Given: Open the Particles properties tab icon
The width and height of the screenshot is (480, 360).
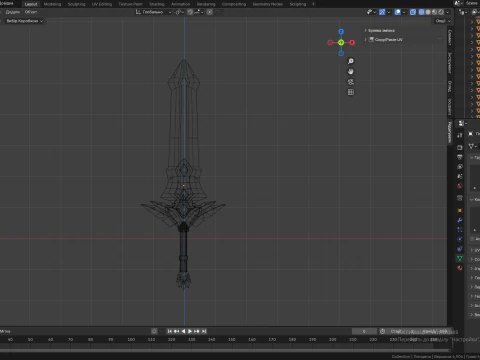Looking at the screenshot, I should [x=460, y=230].
